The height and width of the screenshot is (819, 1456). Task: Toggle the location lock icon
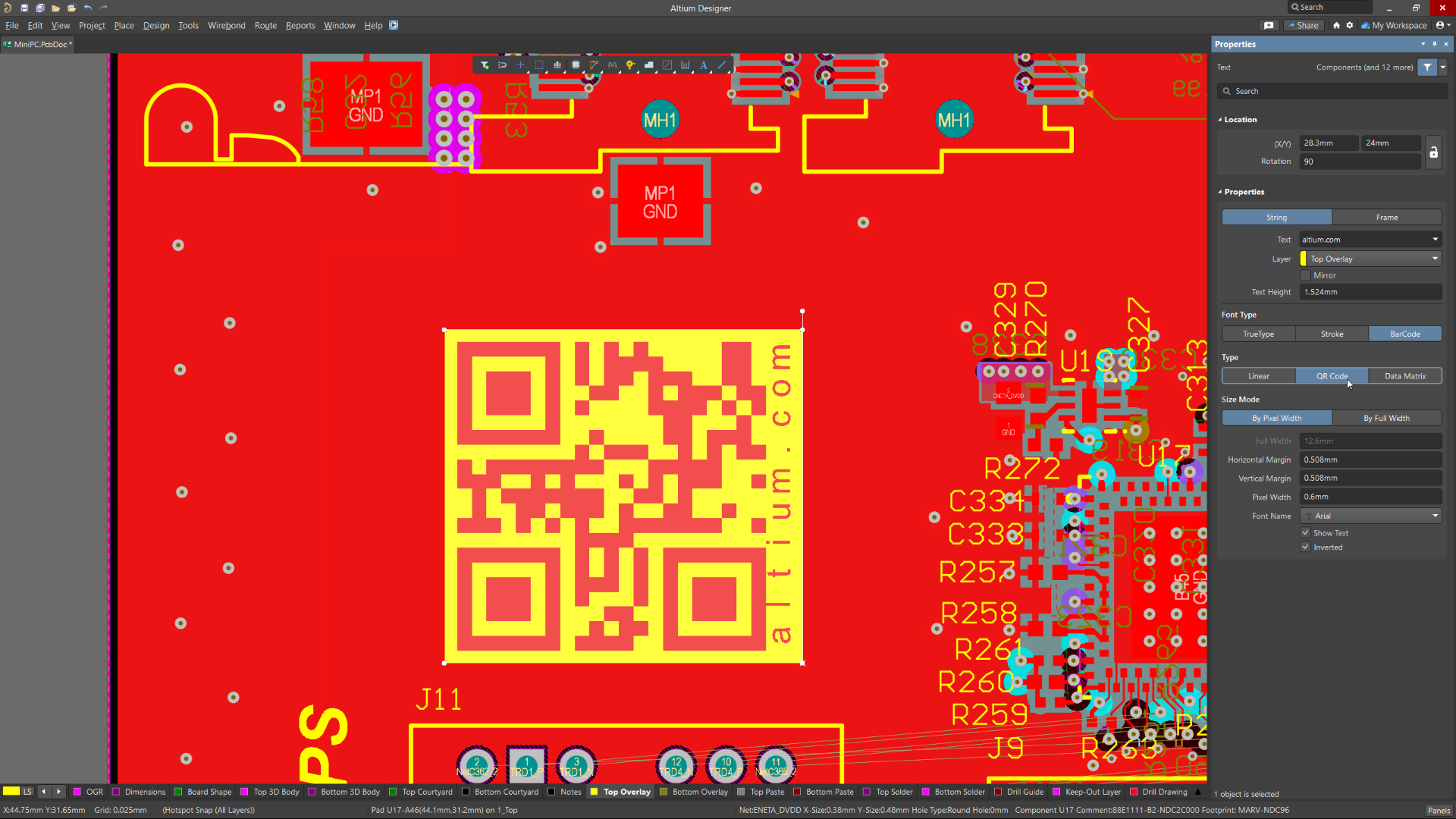tap(1433, 152)
